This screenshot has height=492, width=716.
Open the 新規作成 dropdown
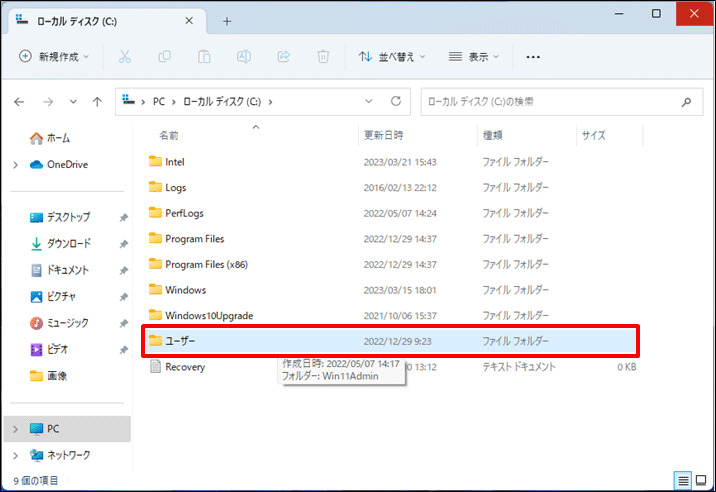coord(54,57)
